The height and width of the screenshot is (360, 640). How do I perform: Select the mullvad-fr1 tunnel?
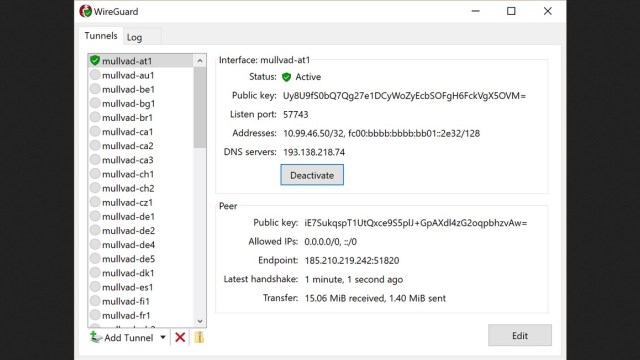[141, 315]
